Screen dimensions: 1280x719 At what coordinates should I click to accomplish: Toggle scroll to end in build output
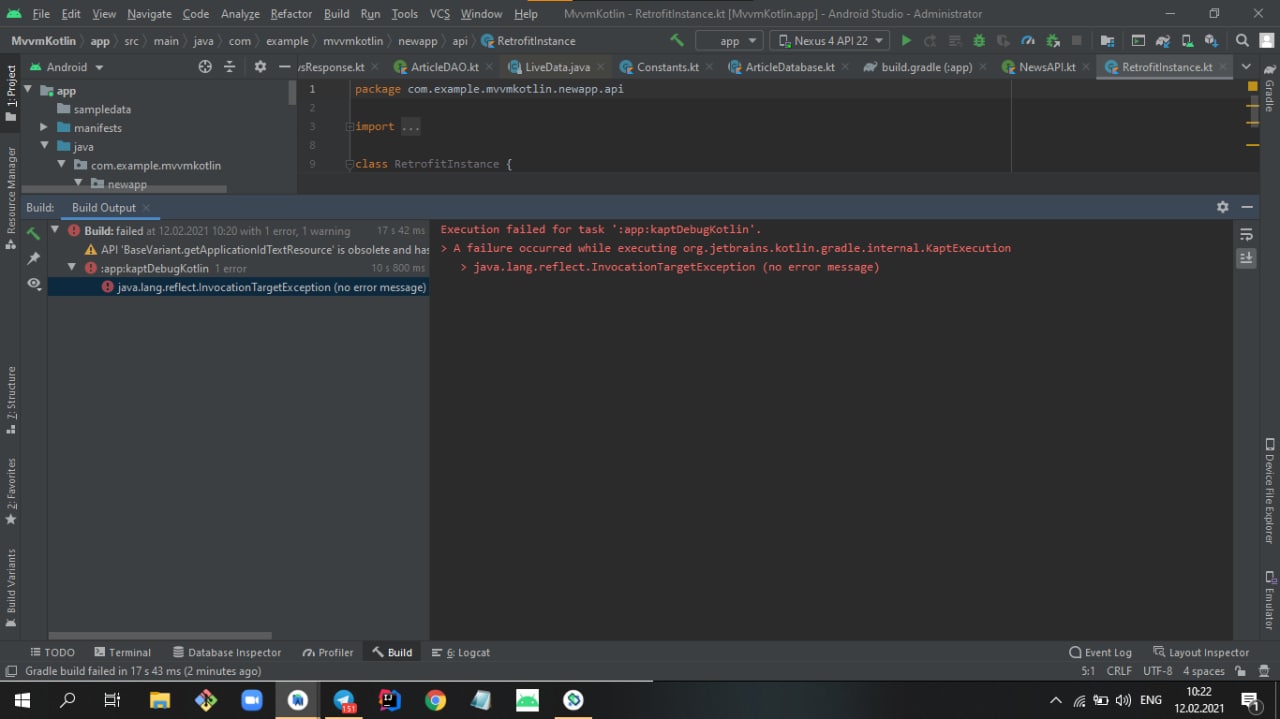[x=1246, y=258]
